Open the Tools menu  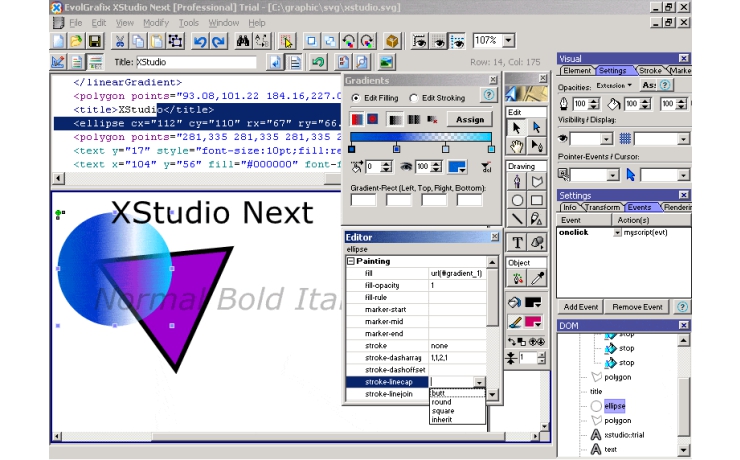189,23
